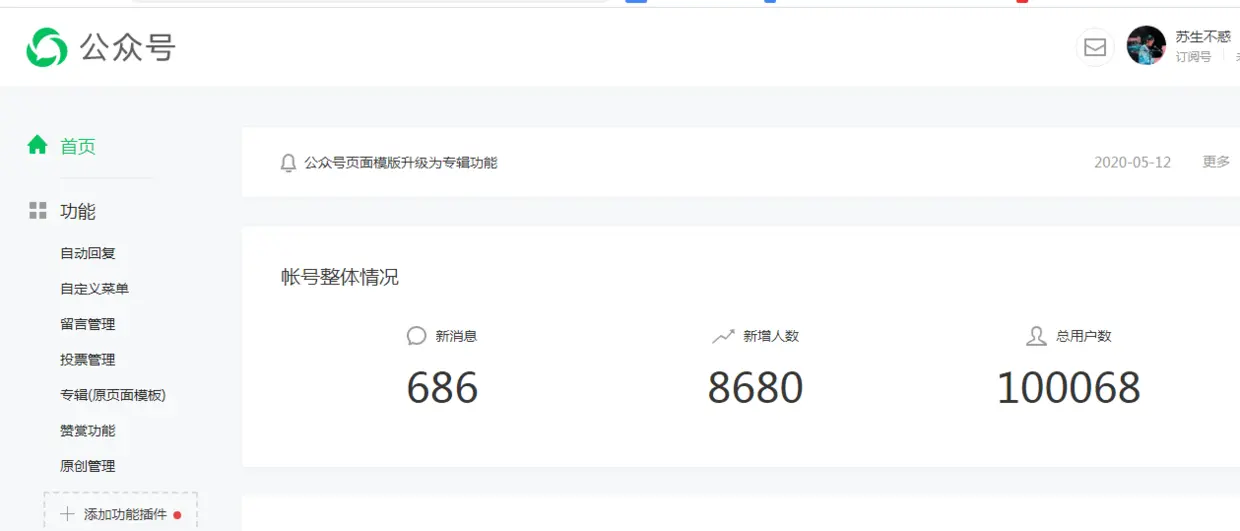Screen dimensions: 1240x531
Task: Open 原创管理 menu item
Action: (x=88, y=466)
